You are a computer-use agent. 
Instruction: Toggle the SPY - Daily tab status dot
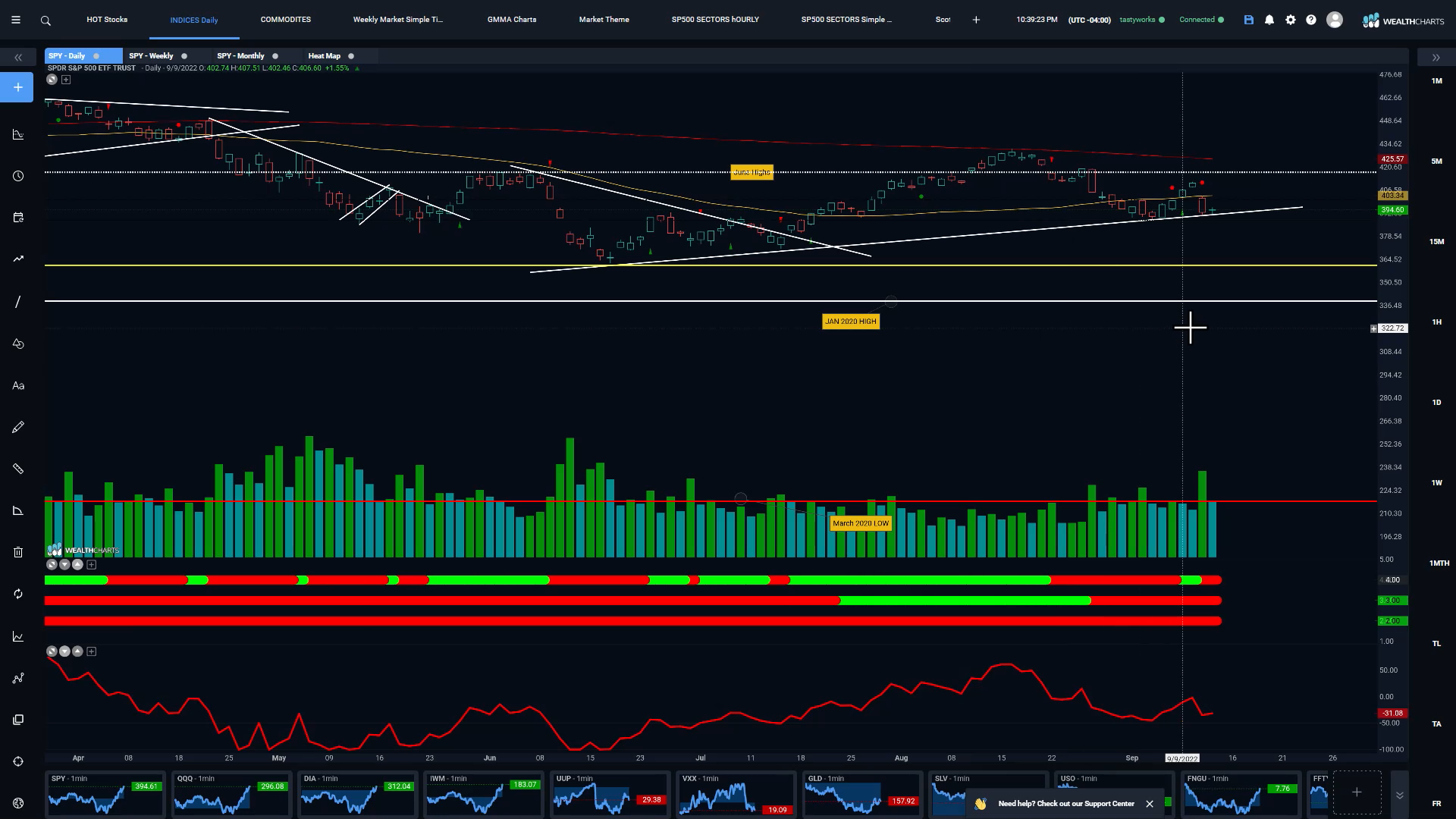click(96, 56)
